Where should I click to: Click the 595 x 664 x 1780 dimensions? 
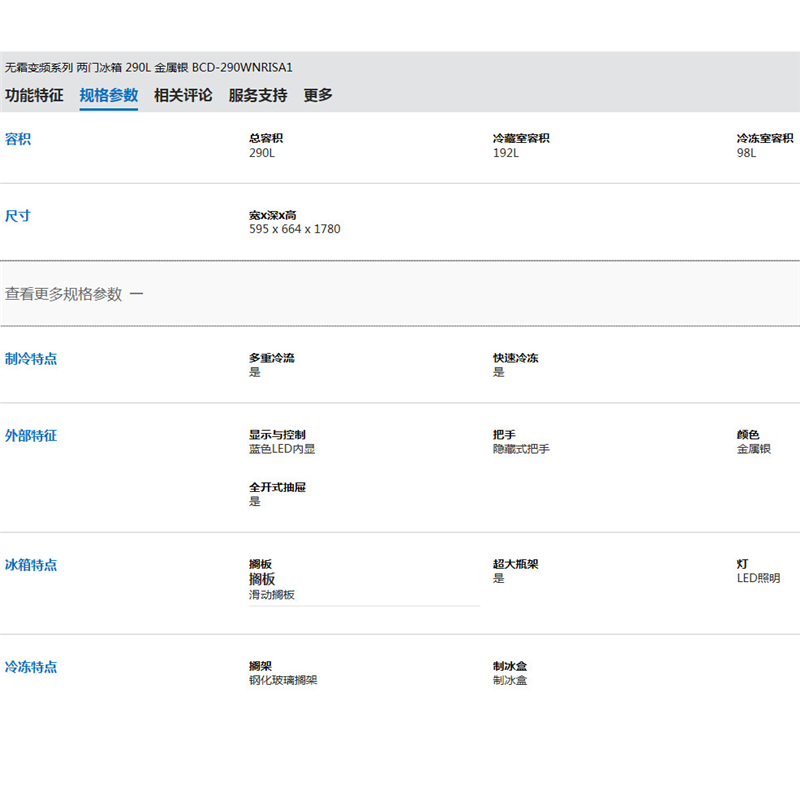tap(294, 229)
